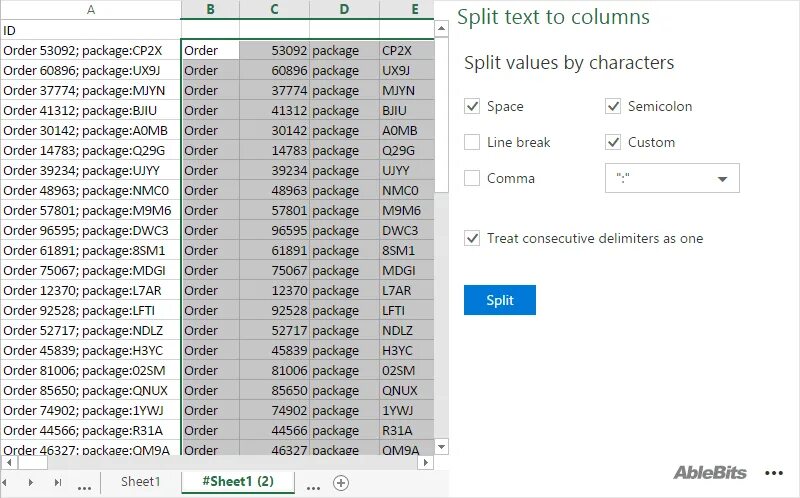Select column D header

344,9
